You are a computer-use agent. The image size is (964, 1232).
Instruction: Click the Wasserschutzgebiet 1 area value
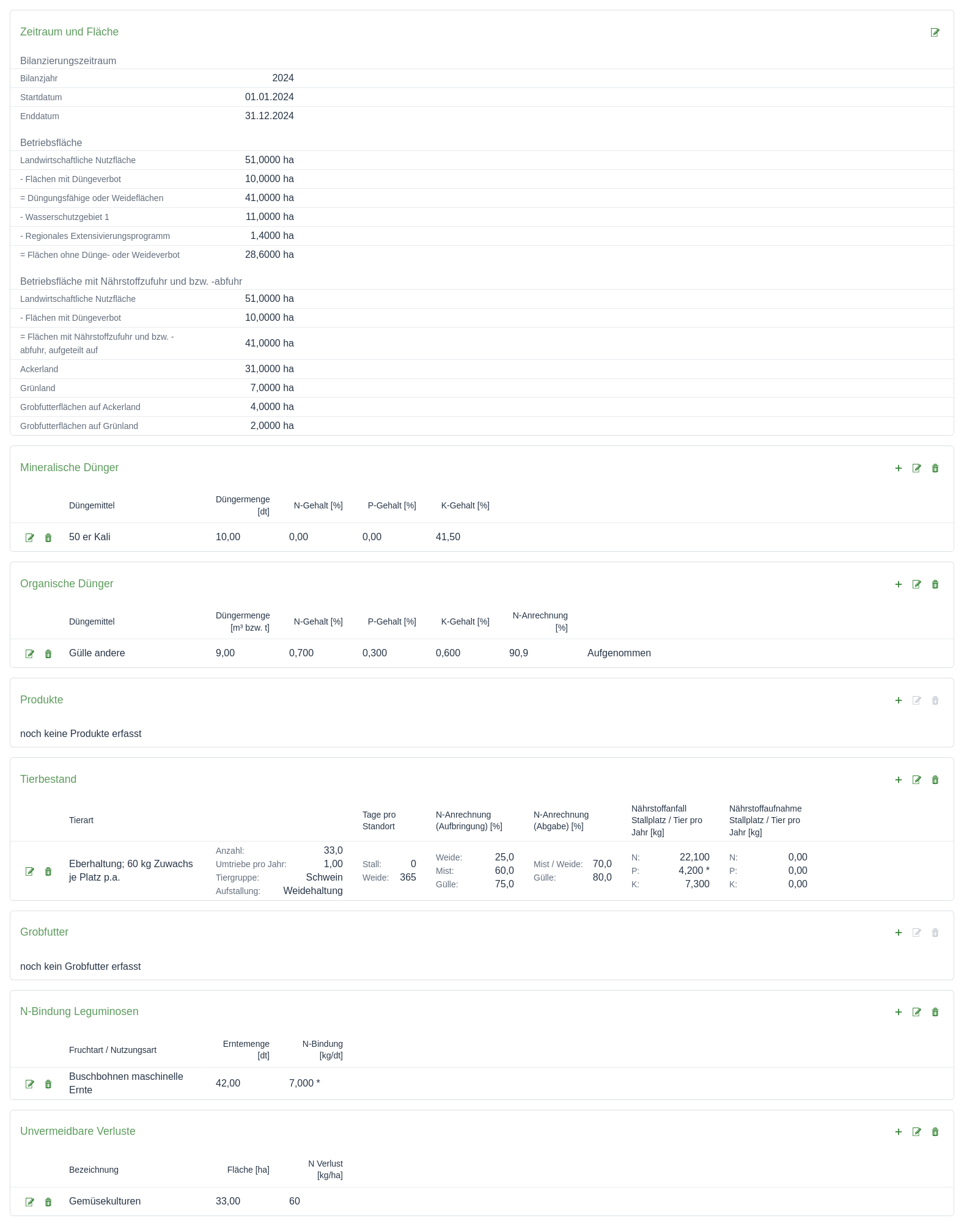(x=270, y=217)
